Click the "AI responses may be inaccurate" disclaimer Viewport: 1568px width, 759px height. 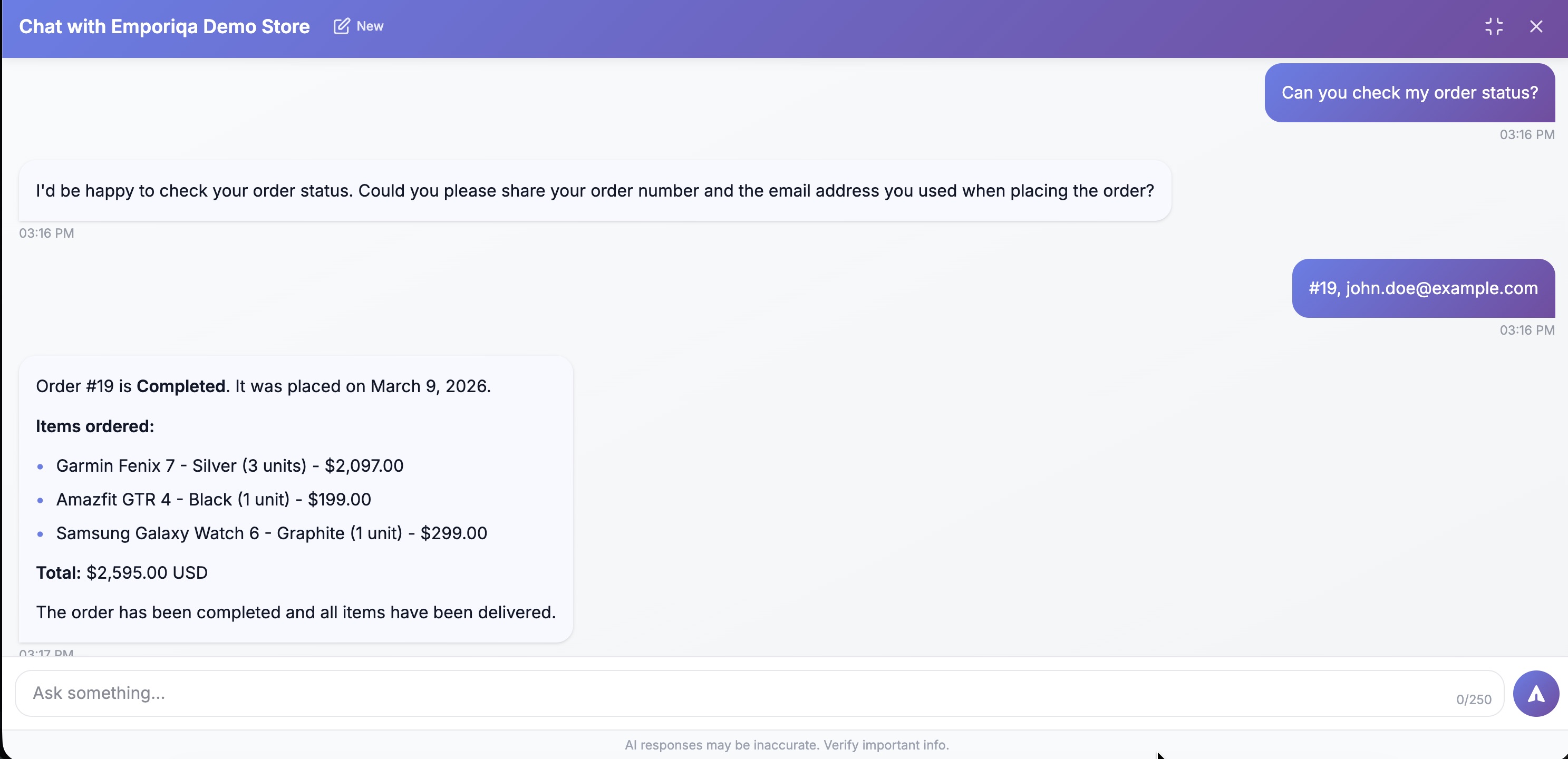click(x=787, y=745)
